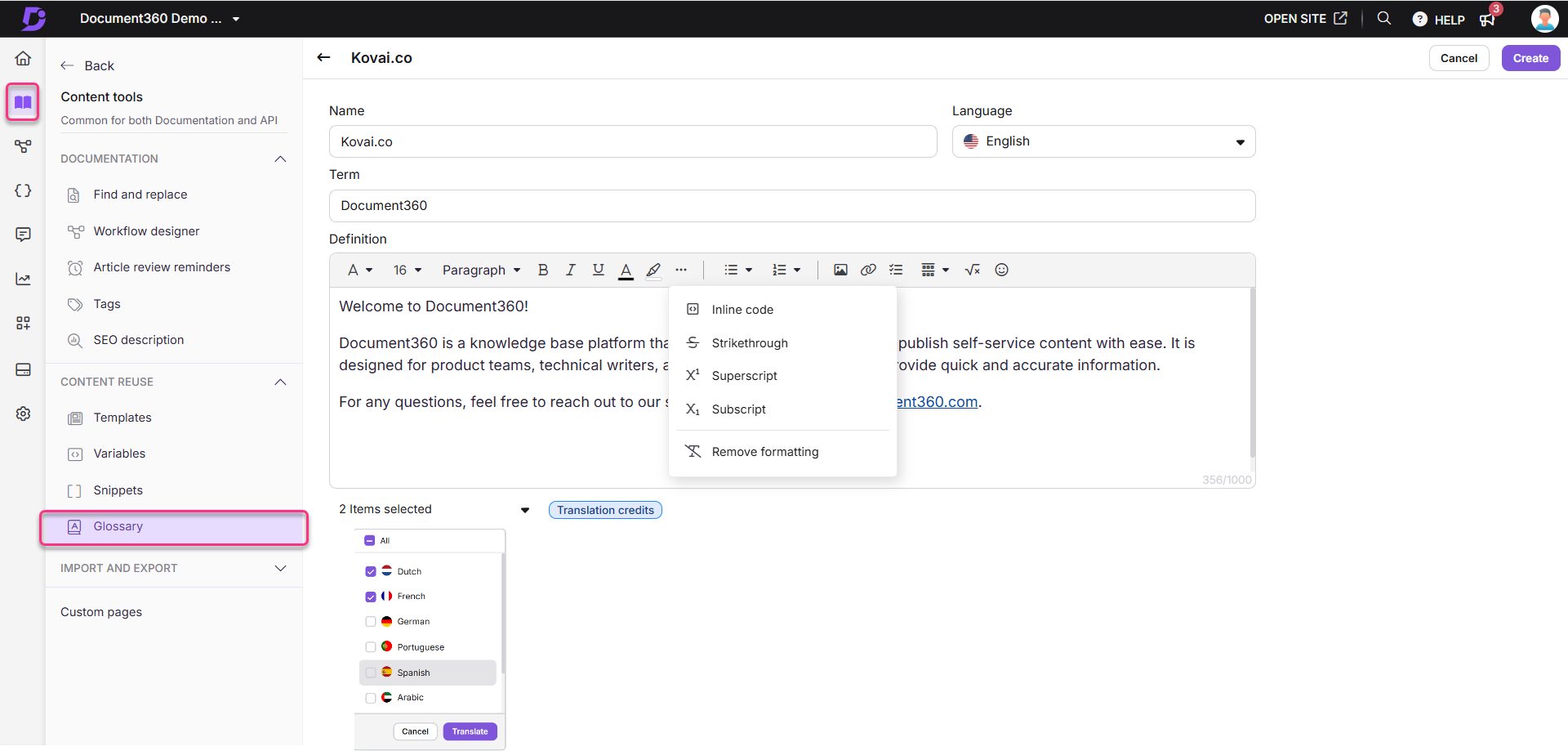Expand the IMPORT AND EXPORT section
The width and height of the screenshot is (1568, 751).
[280, 568]
